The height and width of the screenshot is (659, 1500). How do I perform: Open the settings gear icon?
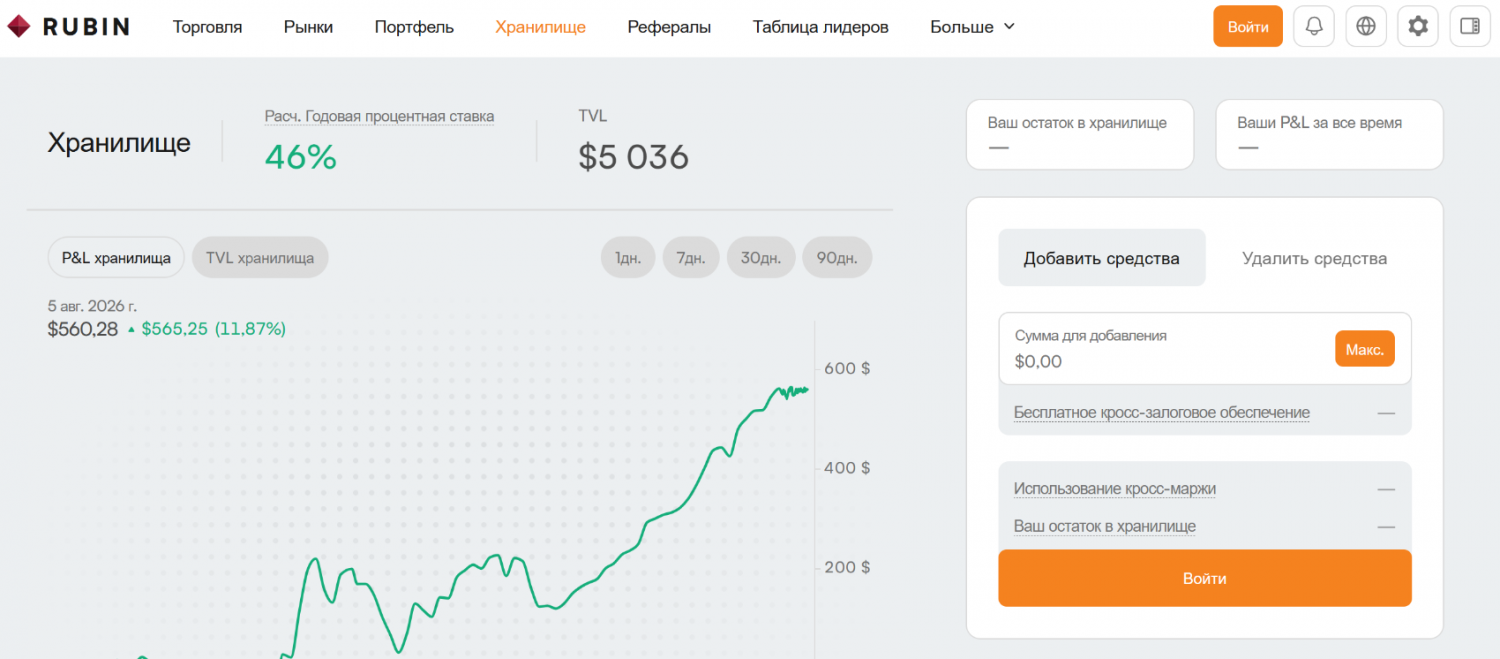tap(1418, 27)
